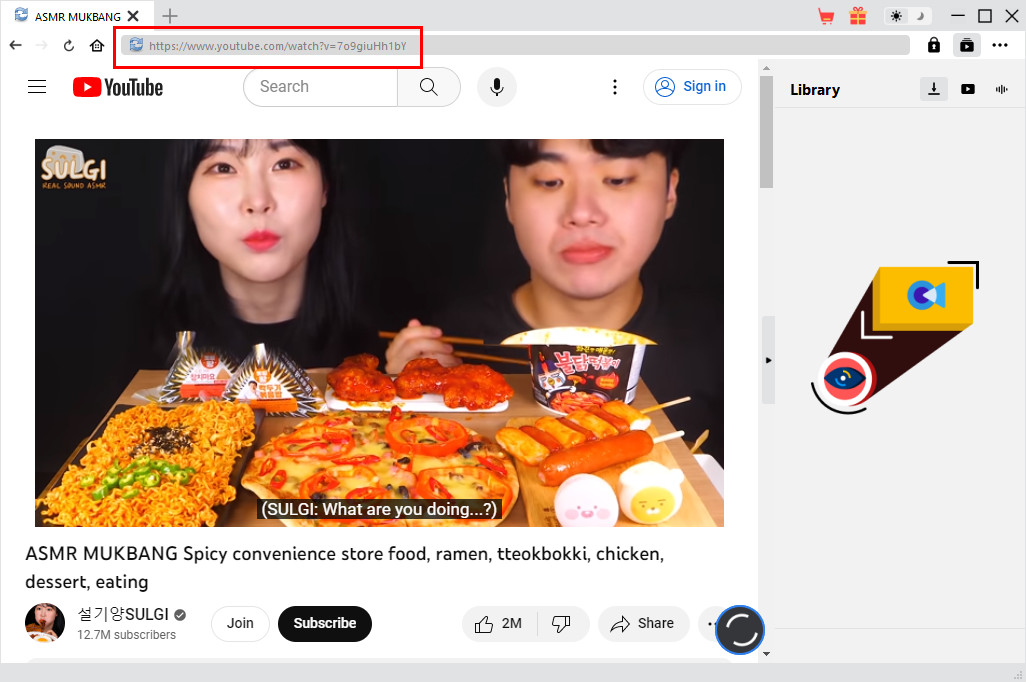
Task: Click the padlock icon in toolbar
Action: tap(934, 45)
